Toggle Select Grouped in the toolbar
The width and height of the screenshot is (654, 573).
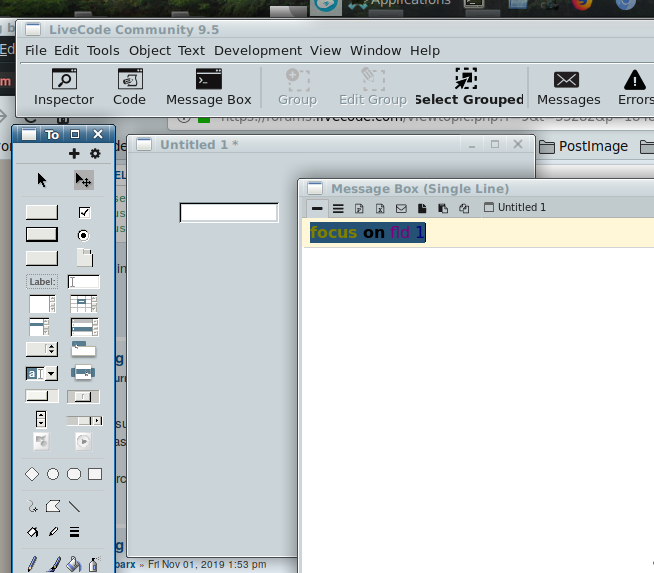click(x=468, y=87)
